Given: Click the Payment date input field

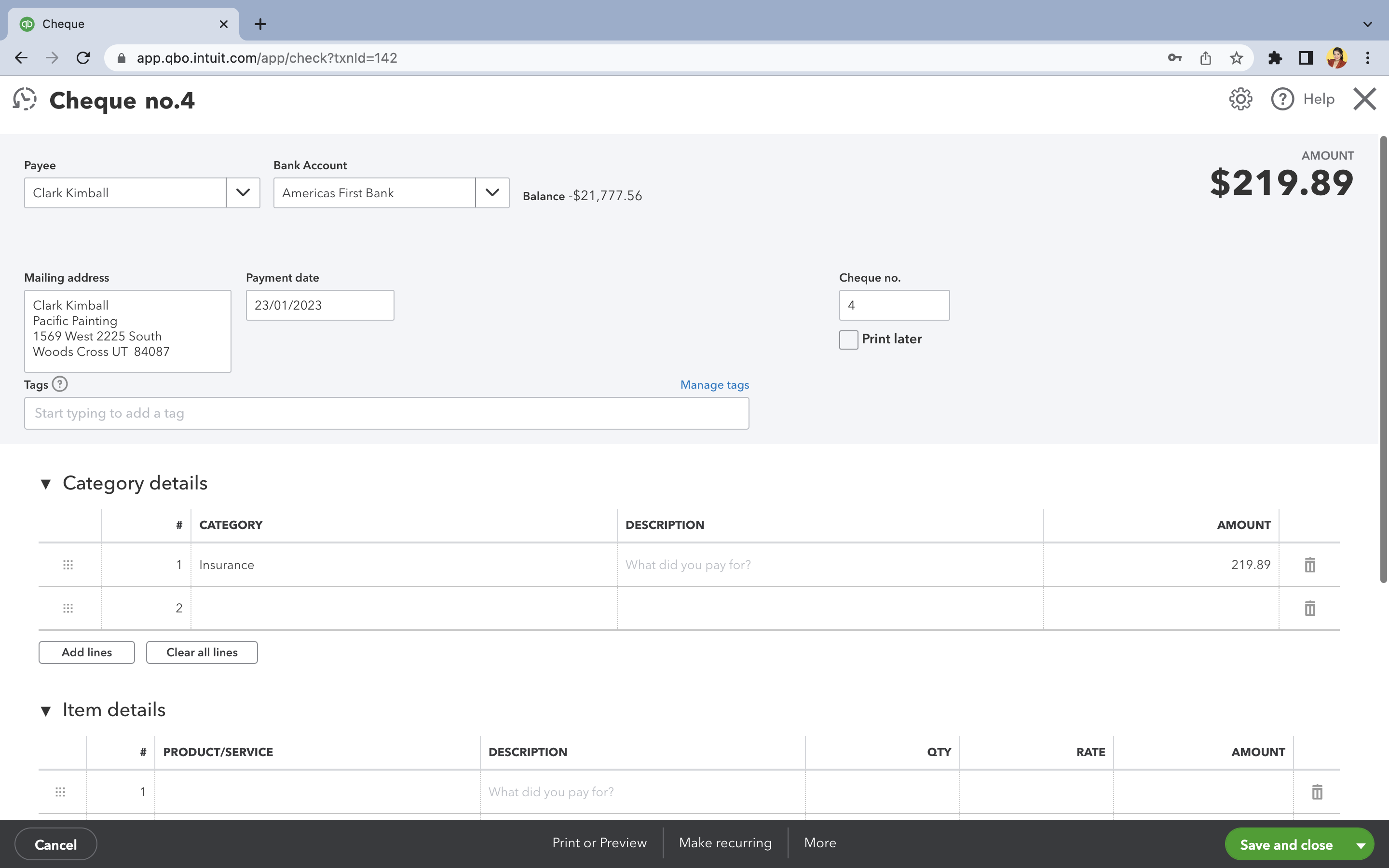Looking at the screenshot, I should (320, 305).
